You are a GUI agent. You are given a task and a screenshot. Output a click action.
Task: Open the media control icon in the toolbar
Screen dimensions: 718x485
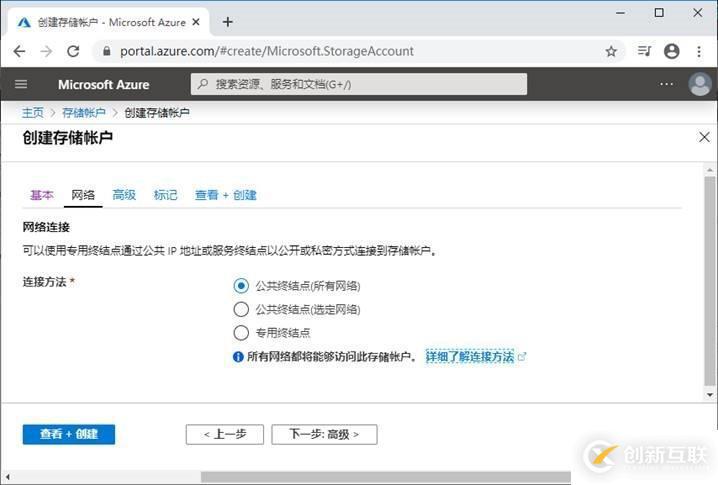pyautogui.click(x=645, y=51)
